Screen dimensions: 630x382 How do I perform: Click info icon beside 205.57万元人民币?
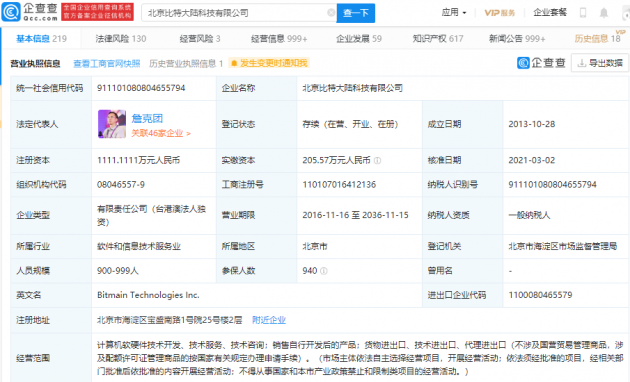[x=377, y=161]
